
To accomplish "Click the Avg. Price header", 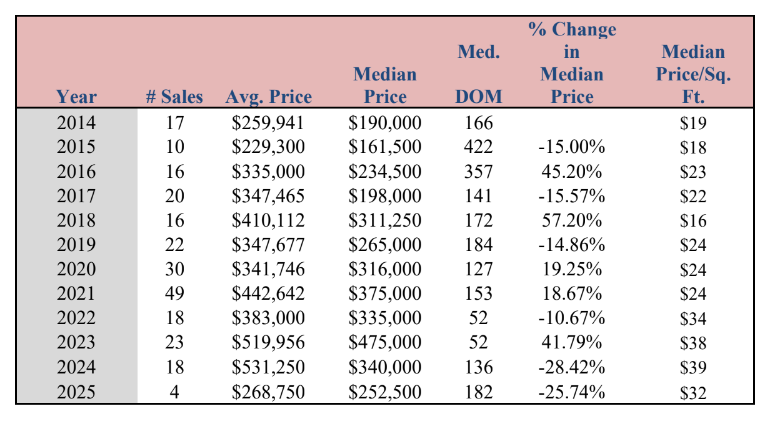I will coord(268,97).
